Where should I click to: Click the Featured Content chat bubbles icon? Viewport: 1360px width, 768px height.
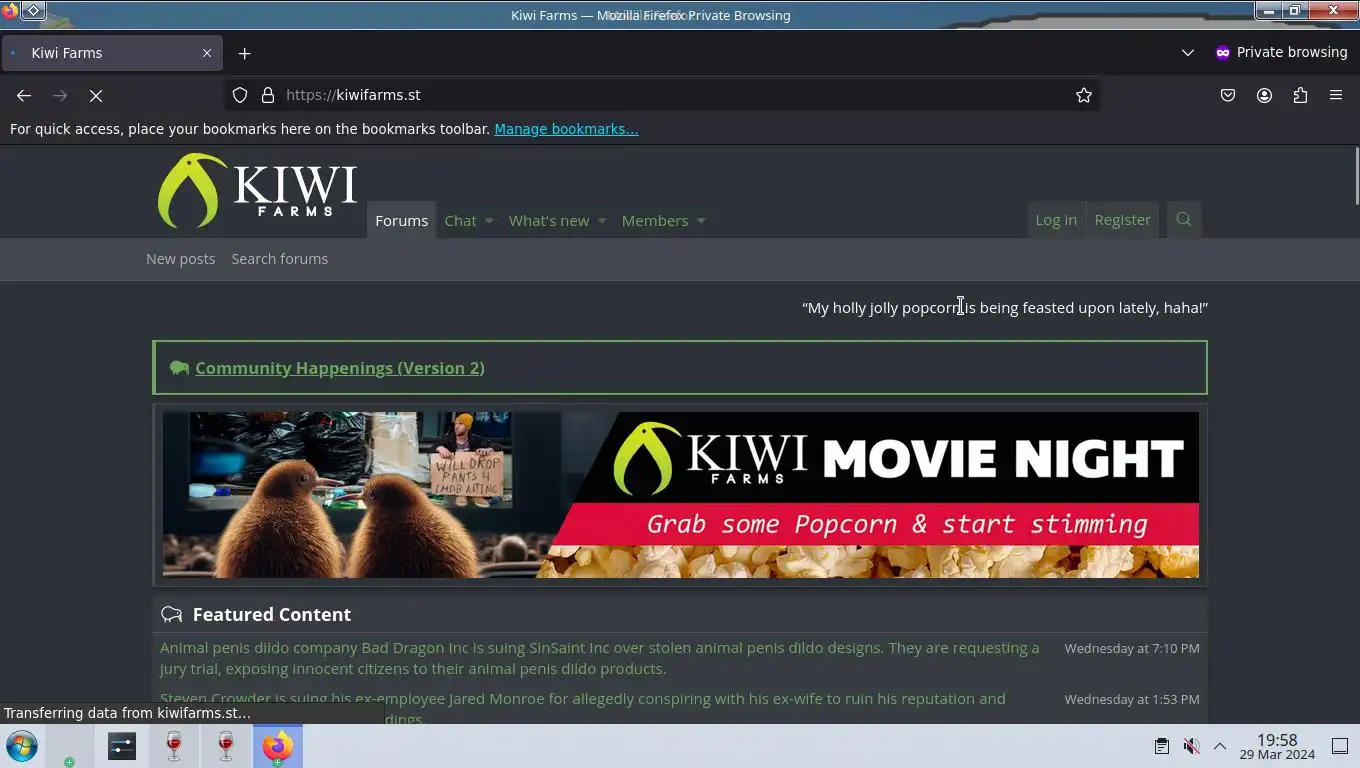click(172, 615)
